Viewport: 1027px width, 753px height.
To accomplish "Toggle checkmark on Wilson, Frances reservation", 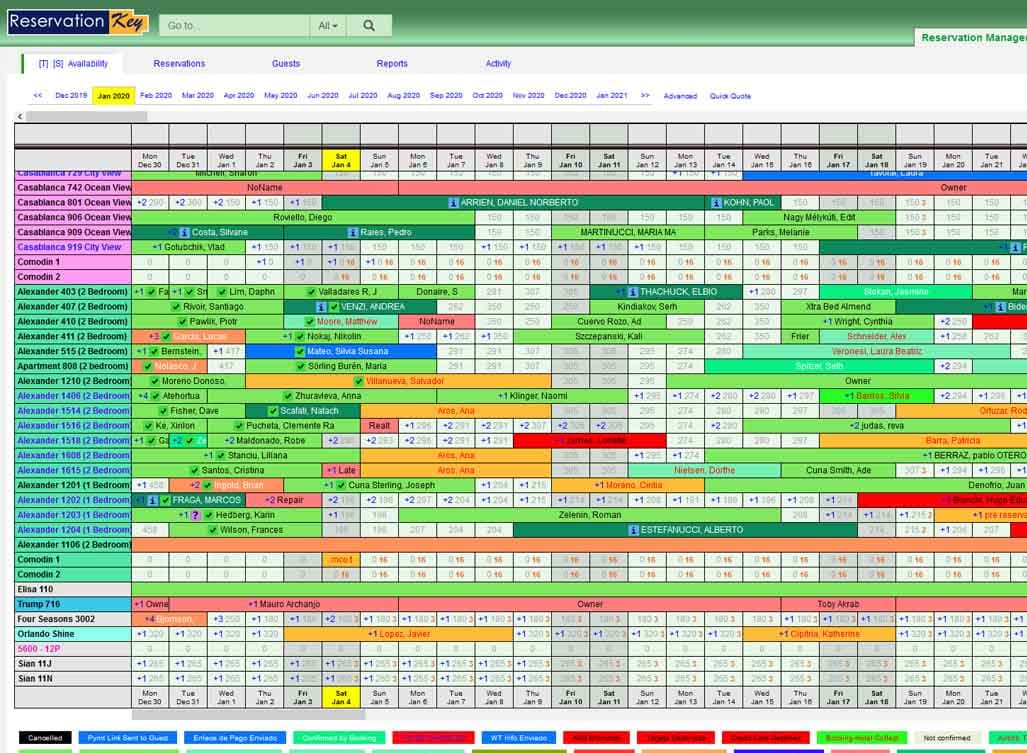I will 213,531.
